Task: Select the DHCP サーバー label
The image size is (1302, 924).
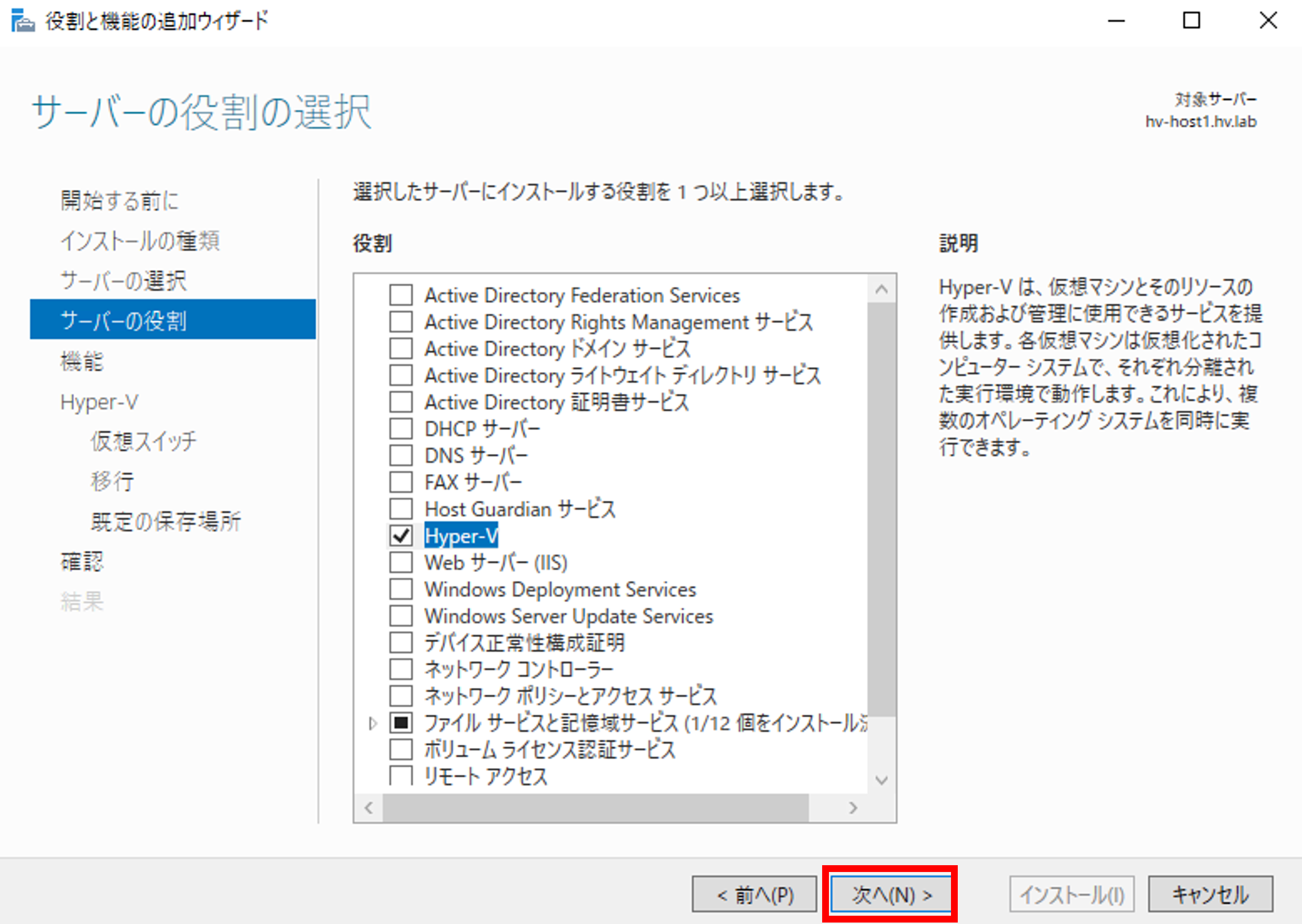Action: (x=483, y=429)
